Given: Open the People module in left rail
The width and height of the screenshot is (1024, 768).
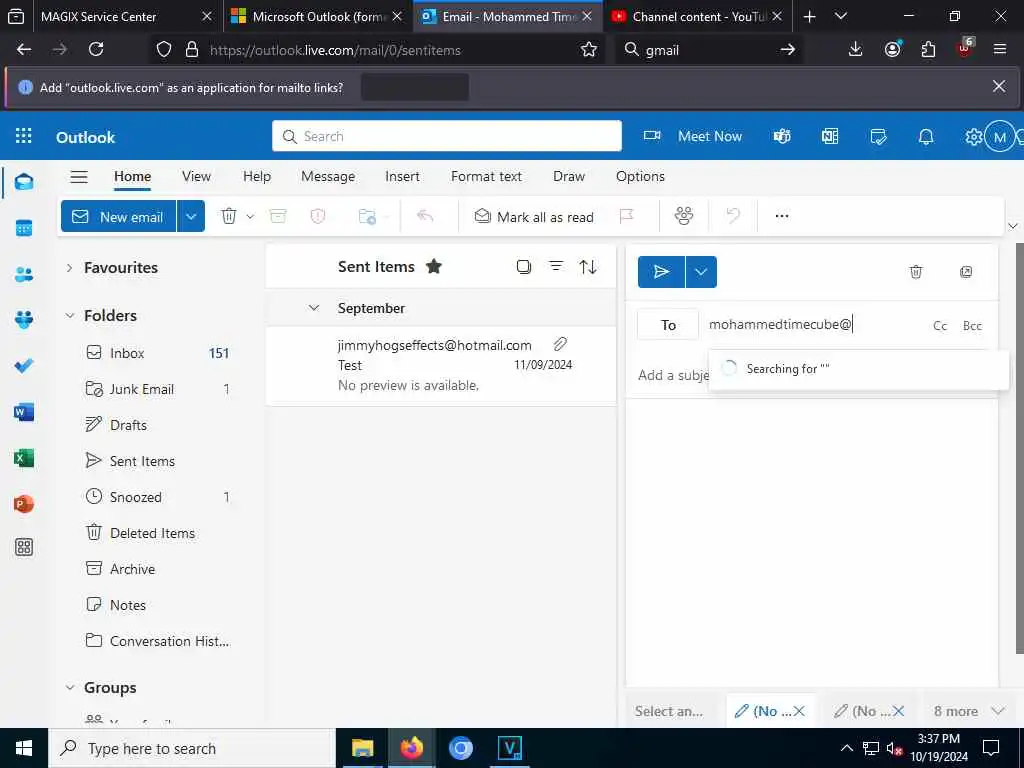Looking at the screenshot, I should (24, 274).
